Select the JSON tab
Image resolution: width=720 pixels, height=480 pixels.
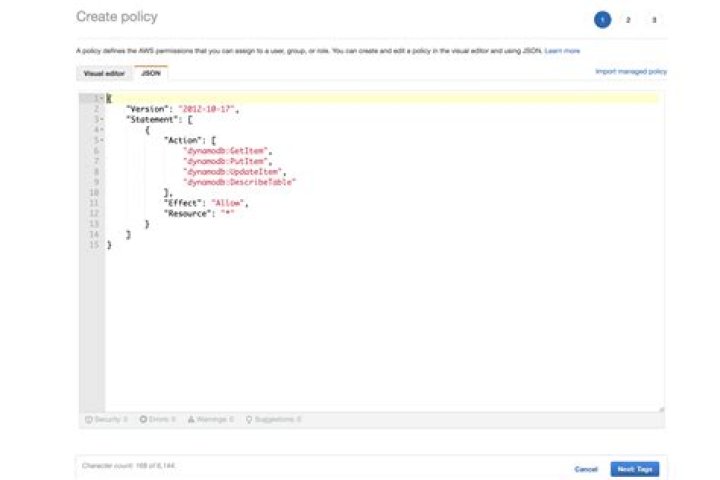click(x=151, y=73)
